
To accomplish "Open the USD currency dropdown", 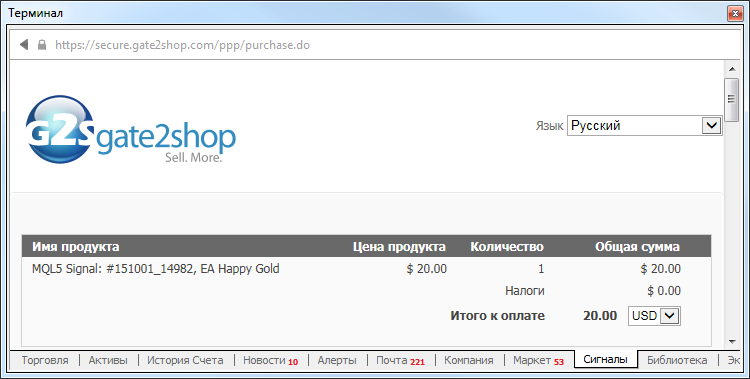I will (654, 316).
